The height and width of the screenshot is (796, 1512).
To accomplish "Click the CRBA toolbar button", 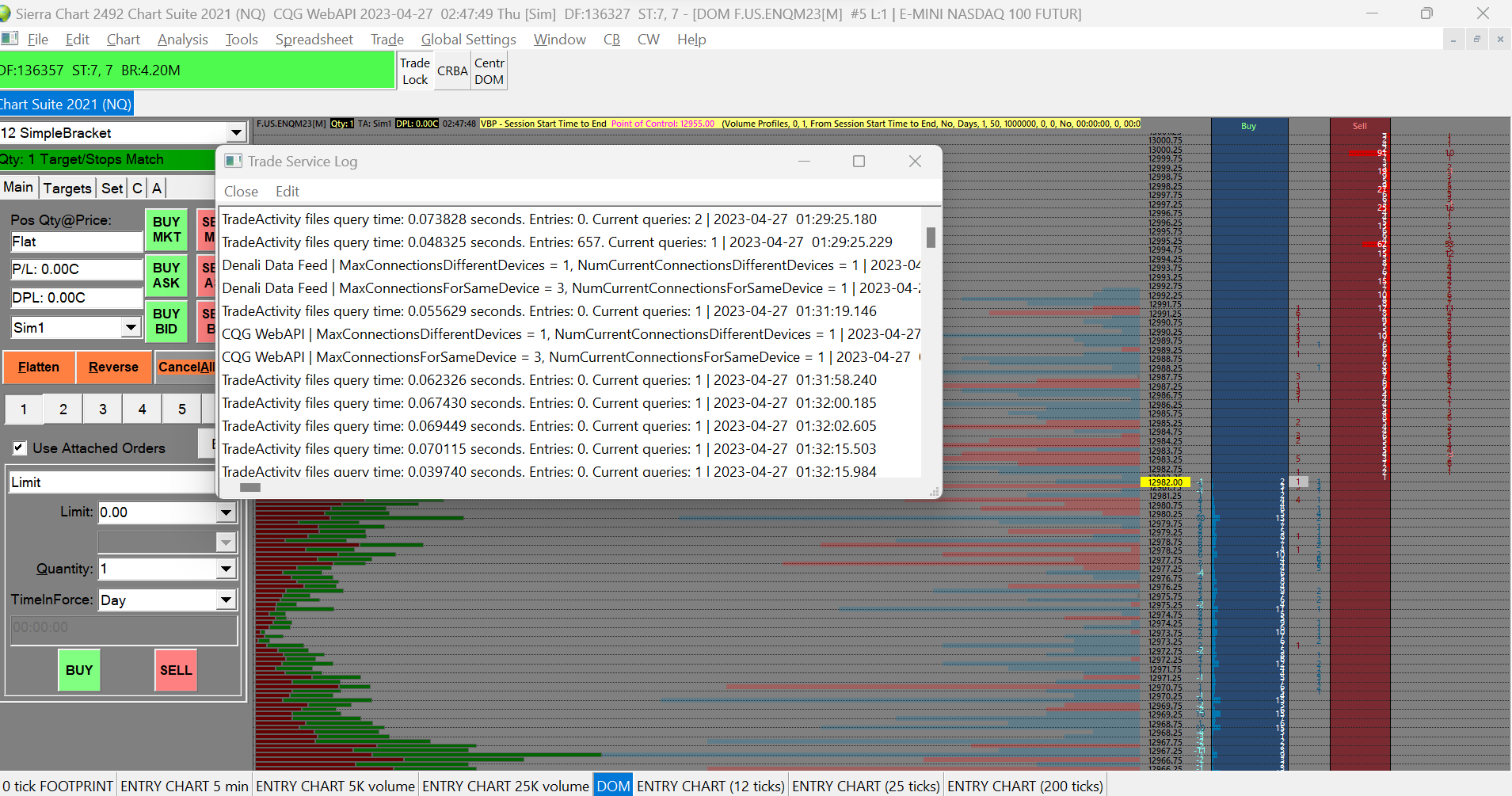I will [452, 71].
